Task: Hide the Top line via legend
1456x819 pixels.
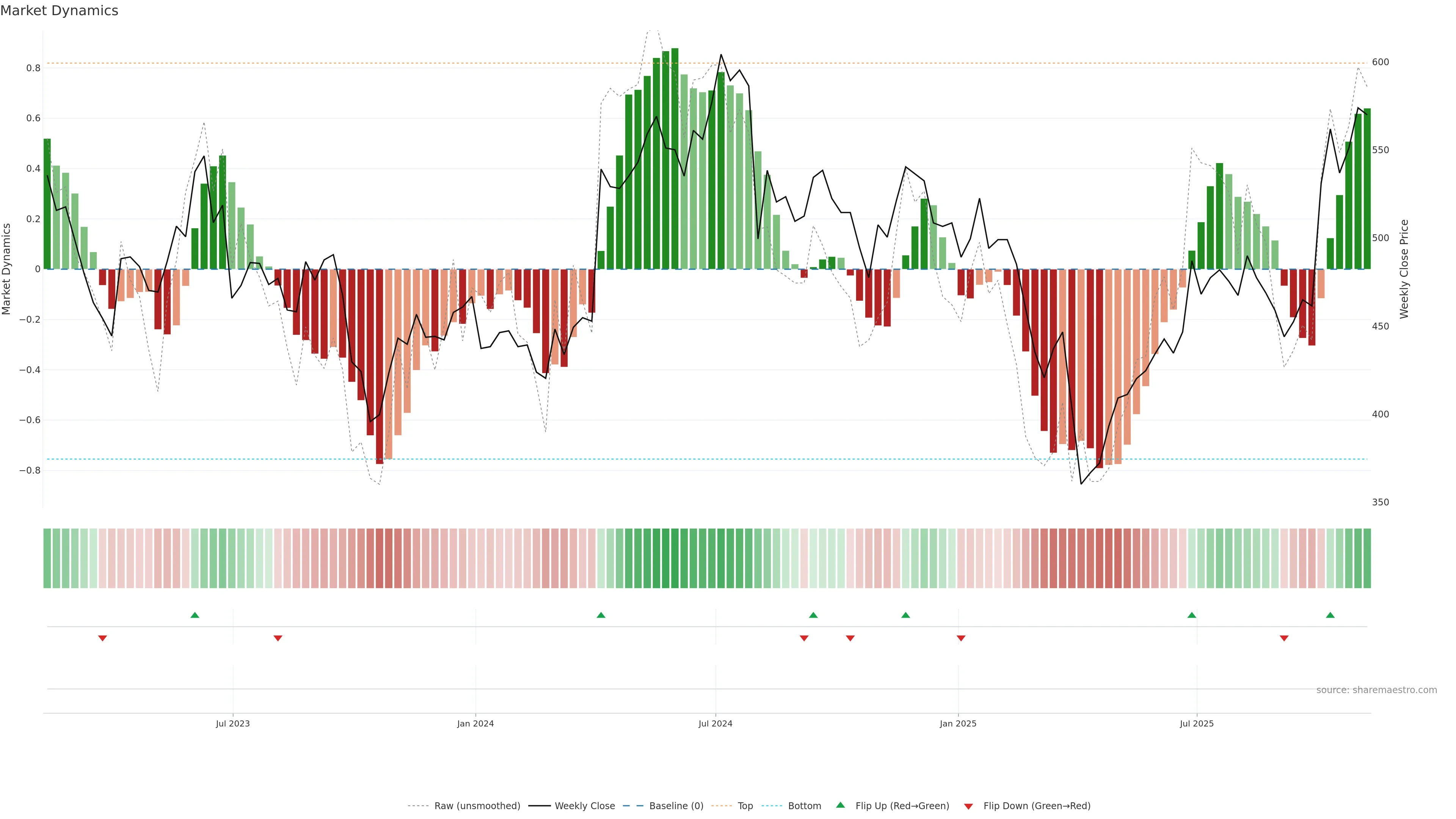Action: coord(745,805)
